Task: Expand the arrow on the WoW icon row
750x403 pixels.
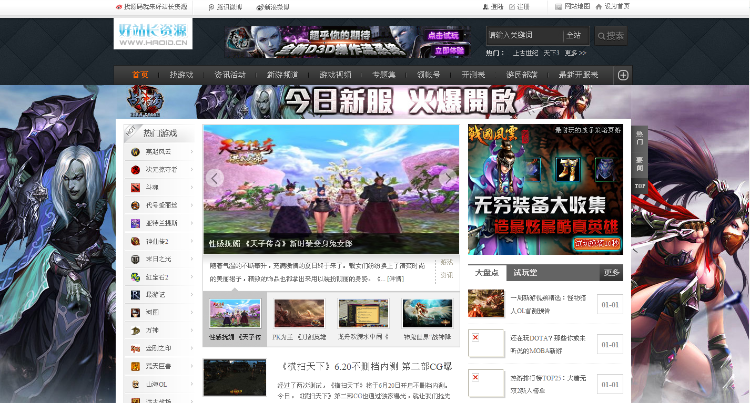Action: (x=191, y=152)
